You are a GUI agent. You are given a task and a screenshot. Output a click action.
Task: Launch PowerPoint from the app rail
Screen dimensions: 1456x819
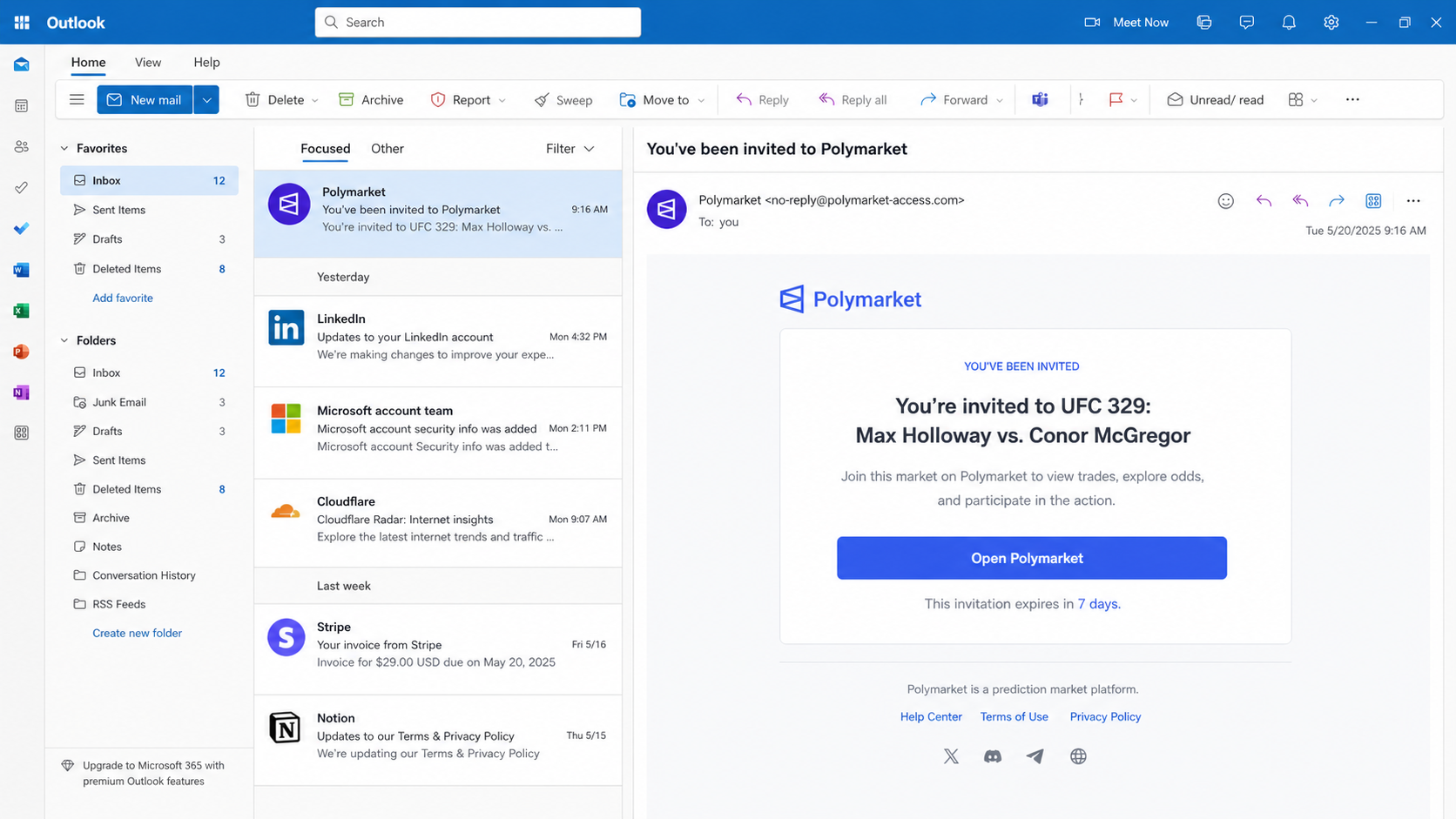pyautogui.click(x=22, y=352)
